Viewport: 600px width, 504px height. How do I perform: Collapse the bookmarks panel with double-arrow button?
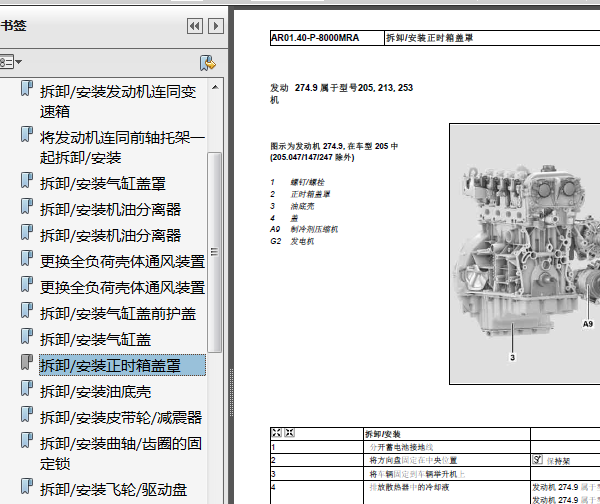click(x=195, y=26)
